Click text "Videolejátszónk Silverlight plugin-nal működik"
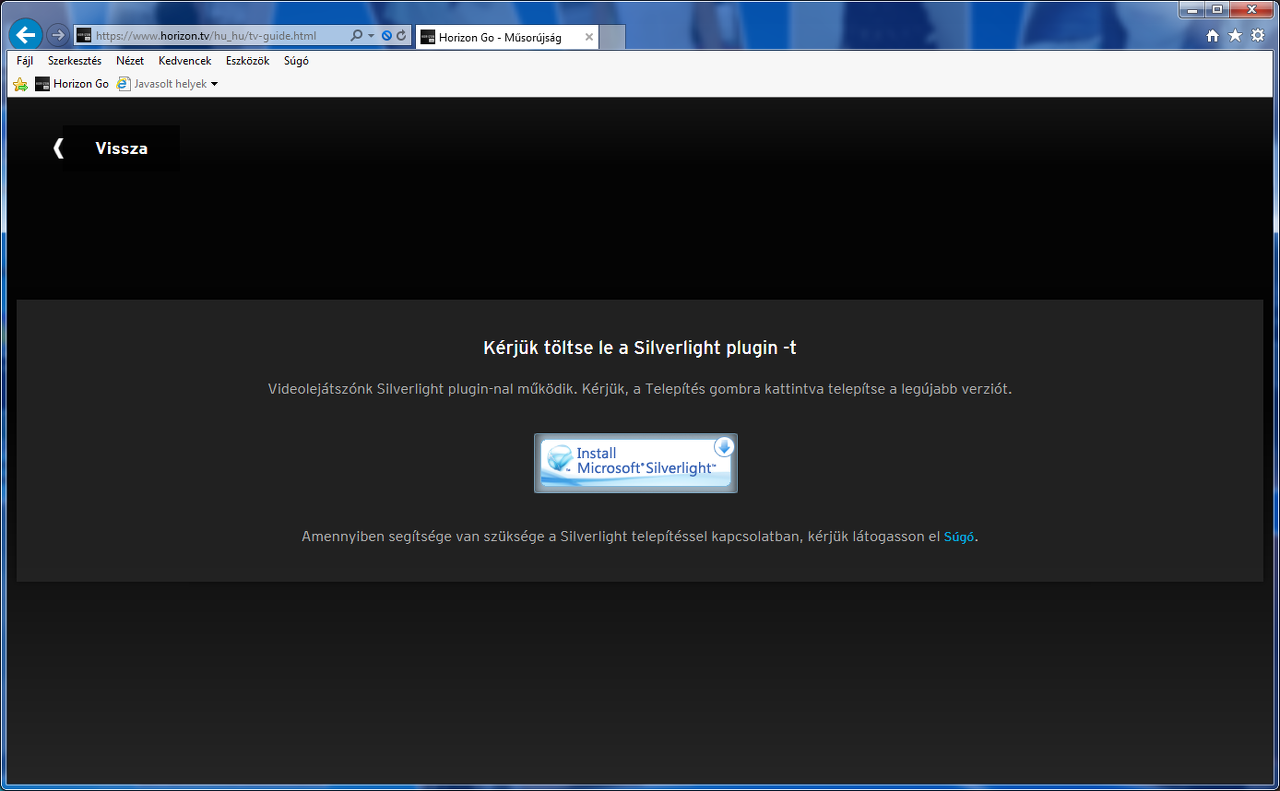Viewport: 1280px width, 791px height. (x=423, y=389)
